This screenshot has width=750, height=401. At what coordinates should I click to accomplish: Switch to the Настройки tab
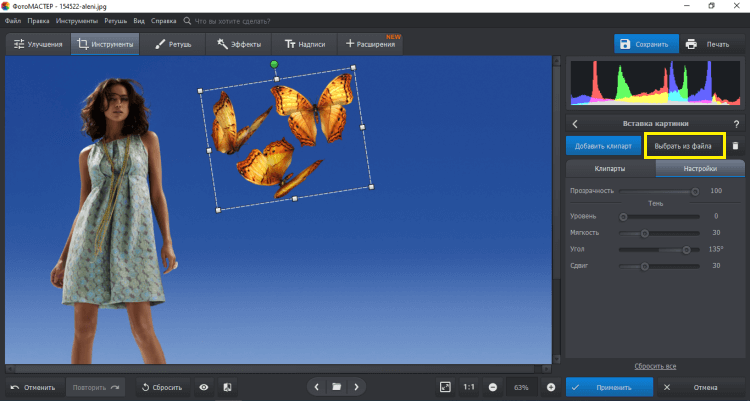(x=700, y=168)
